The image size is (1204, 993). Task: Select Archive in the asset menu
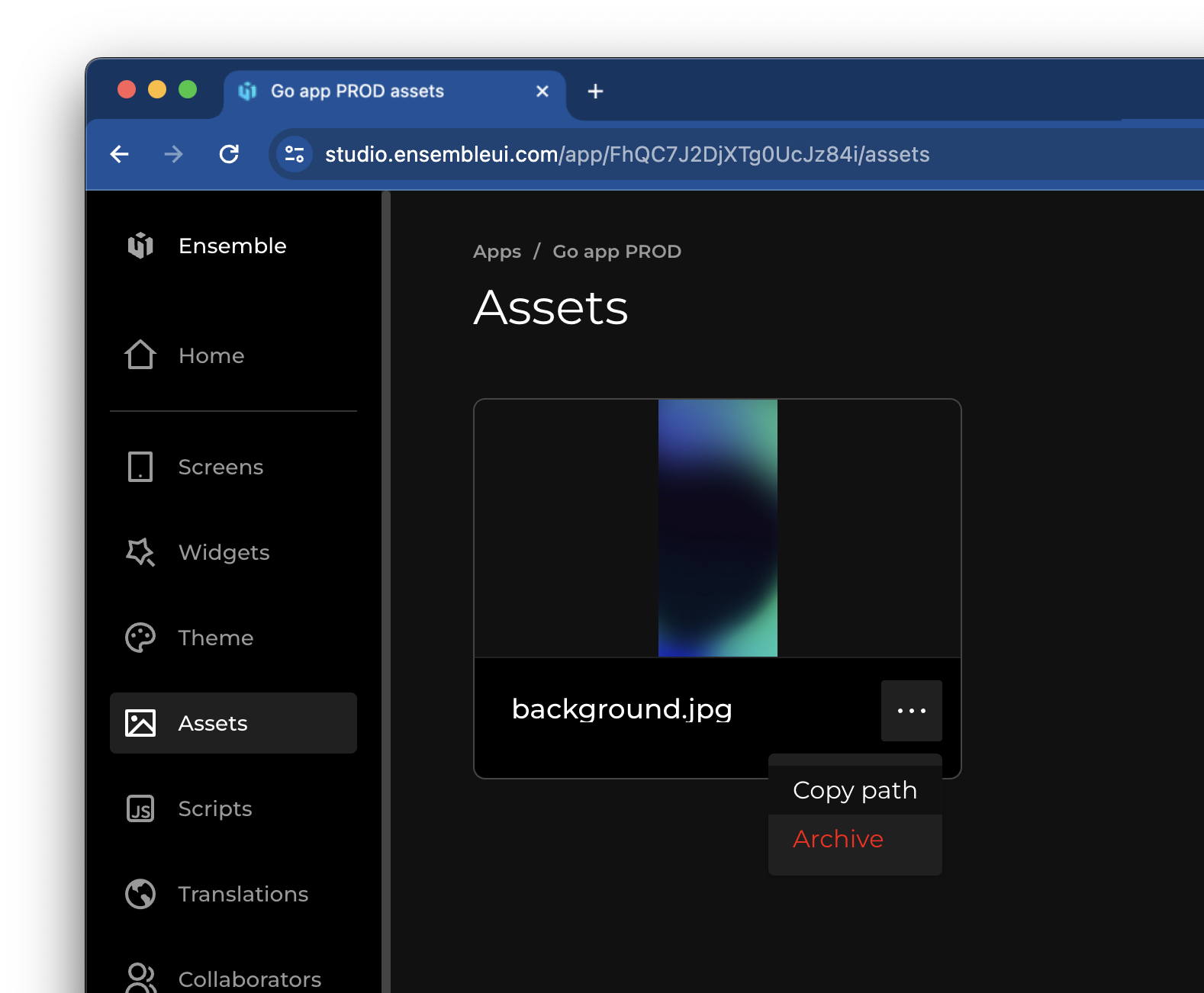pyautogui.click(x=838, y=839)
